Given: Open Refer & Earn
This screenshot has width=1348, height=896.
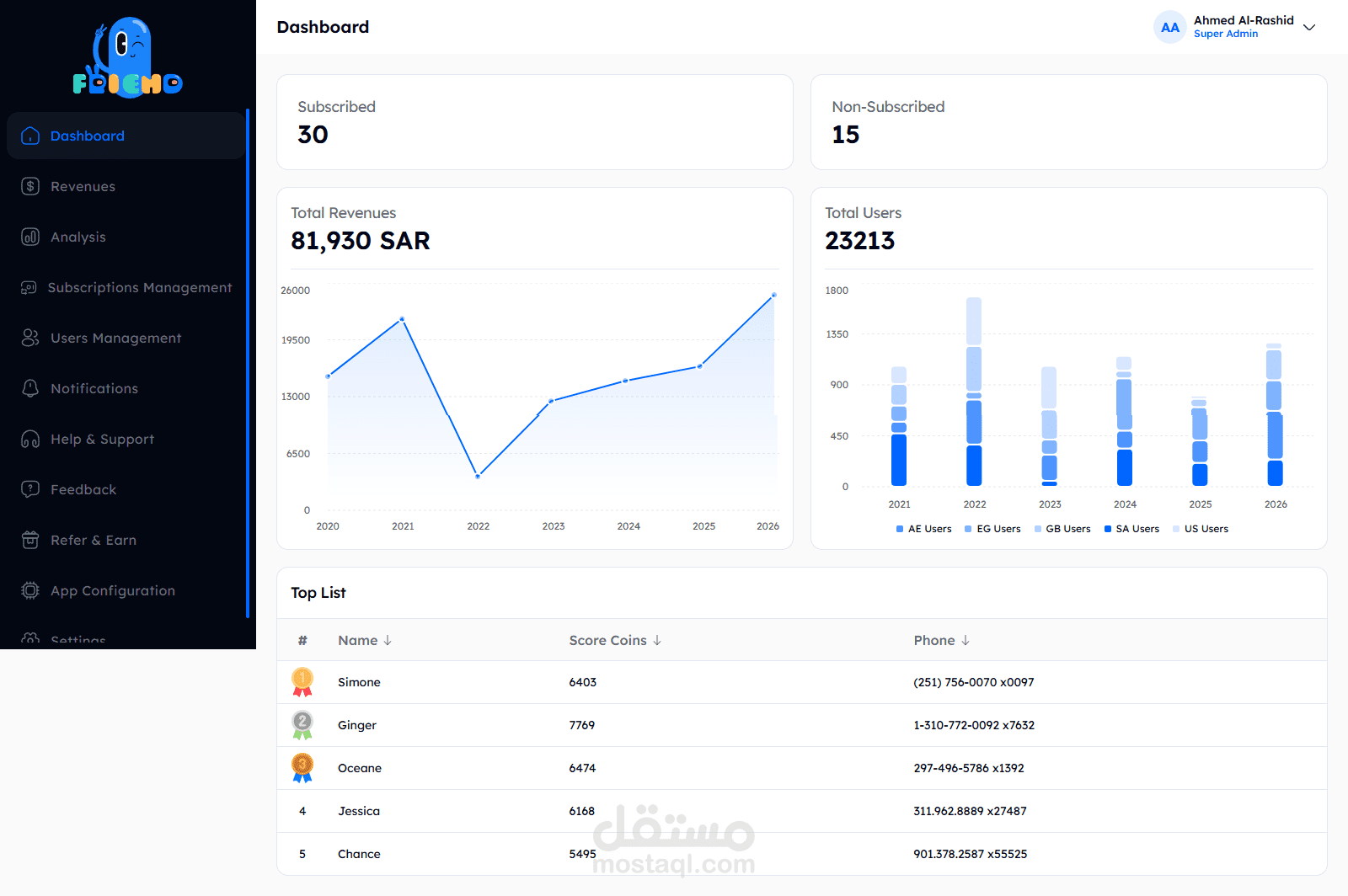Looking at the screenshot, I should [126, 540].
